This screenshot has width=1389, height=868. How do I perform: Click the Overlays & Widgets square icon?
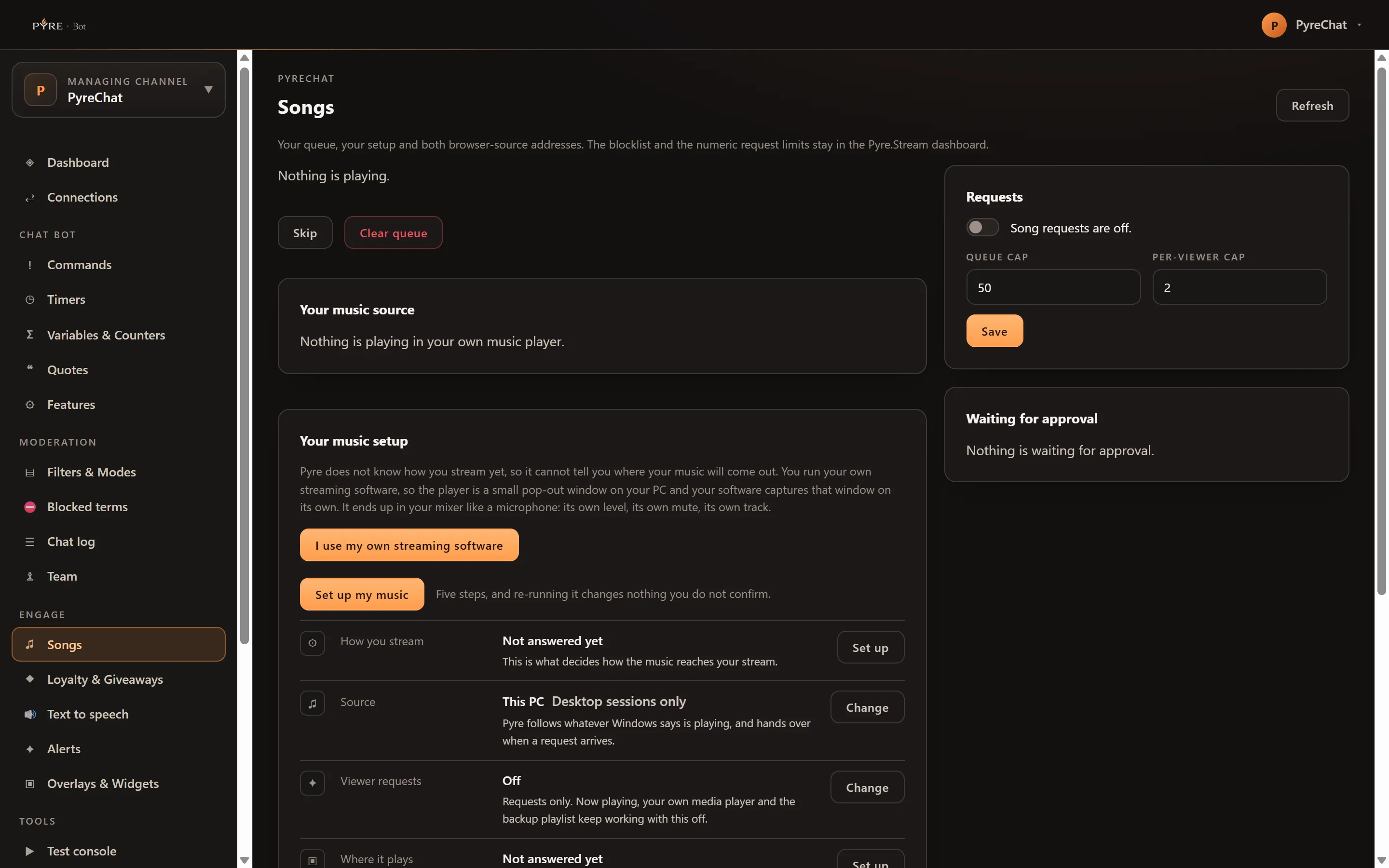pyautogui.click(x=30, y=784)
